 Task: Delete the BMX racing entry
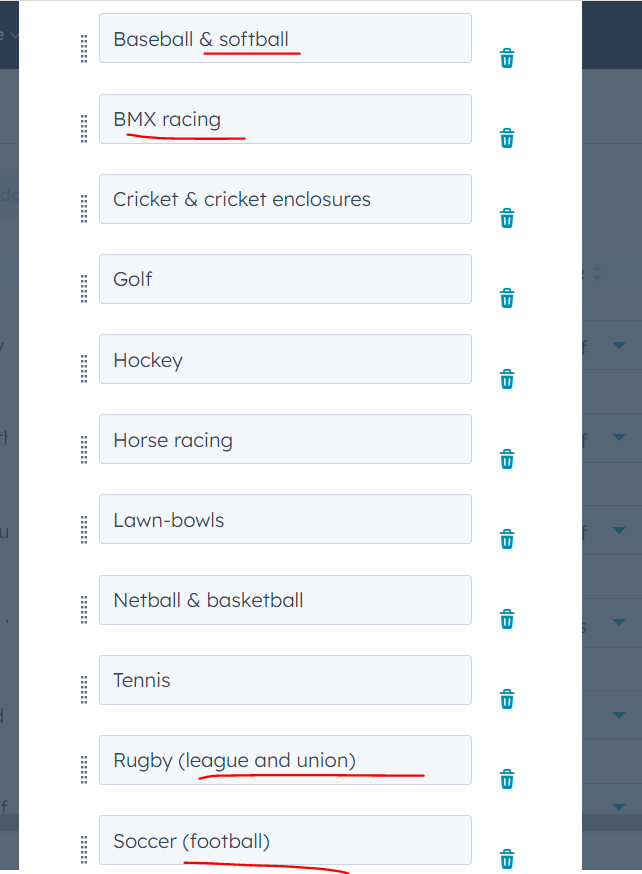[x=507, y=138]
